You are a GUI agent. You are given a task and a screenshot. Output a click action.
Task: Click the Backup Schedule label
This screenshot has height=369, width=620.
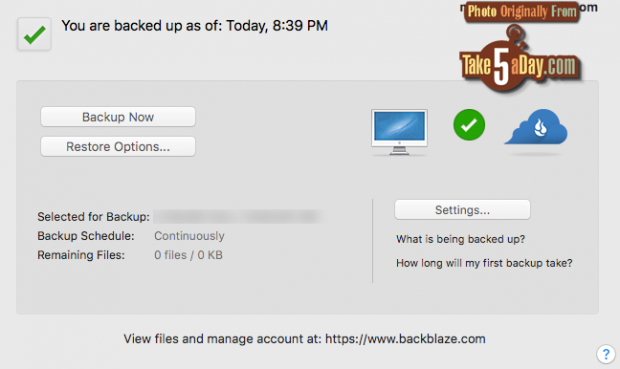click(x=86, y=236)
